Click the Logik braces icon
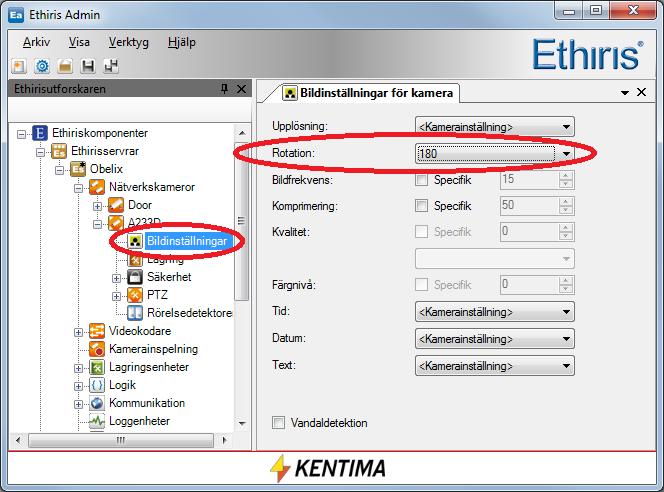The width and height of the screenshot is (664, 492). pos(97,385)
